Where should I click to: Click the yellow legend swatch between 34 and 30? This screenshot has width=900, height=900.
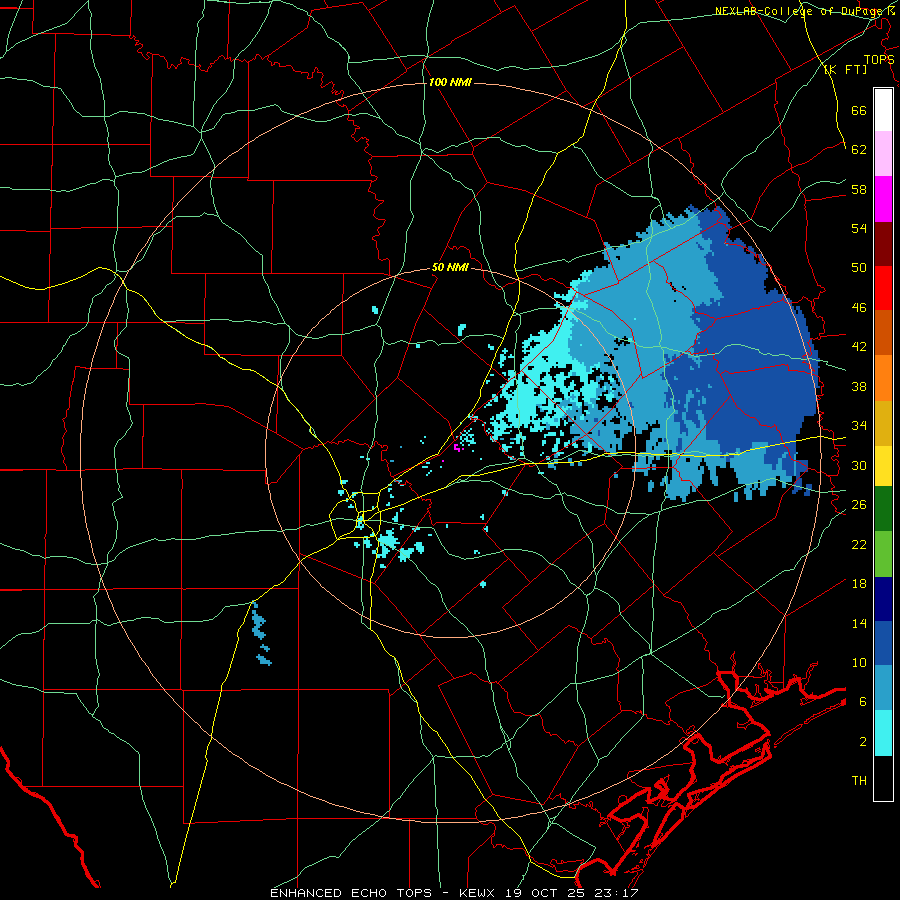point(883,465)
